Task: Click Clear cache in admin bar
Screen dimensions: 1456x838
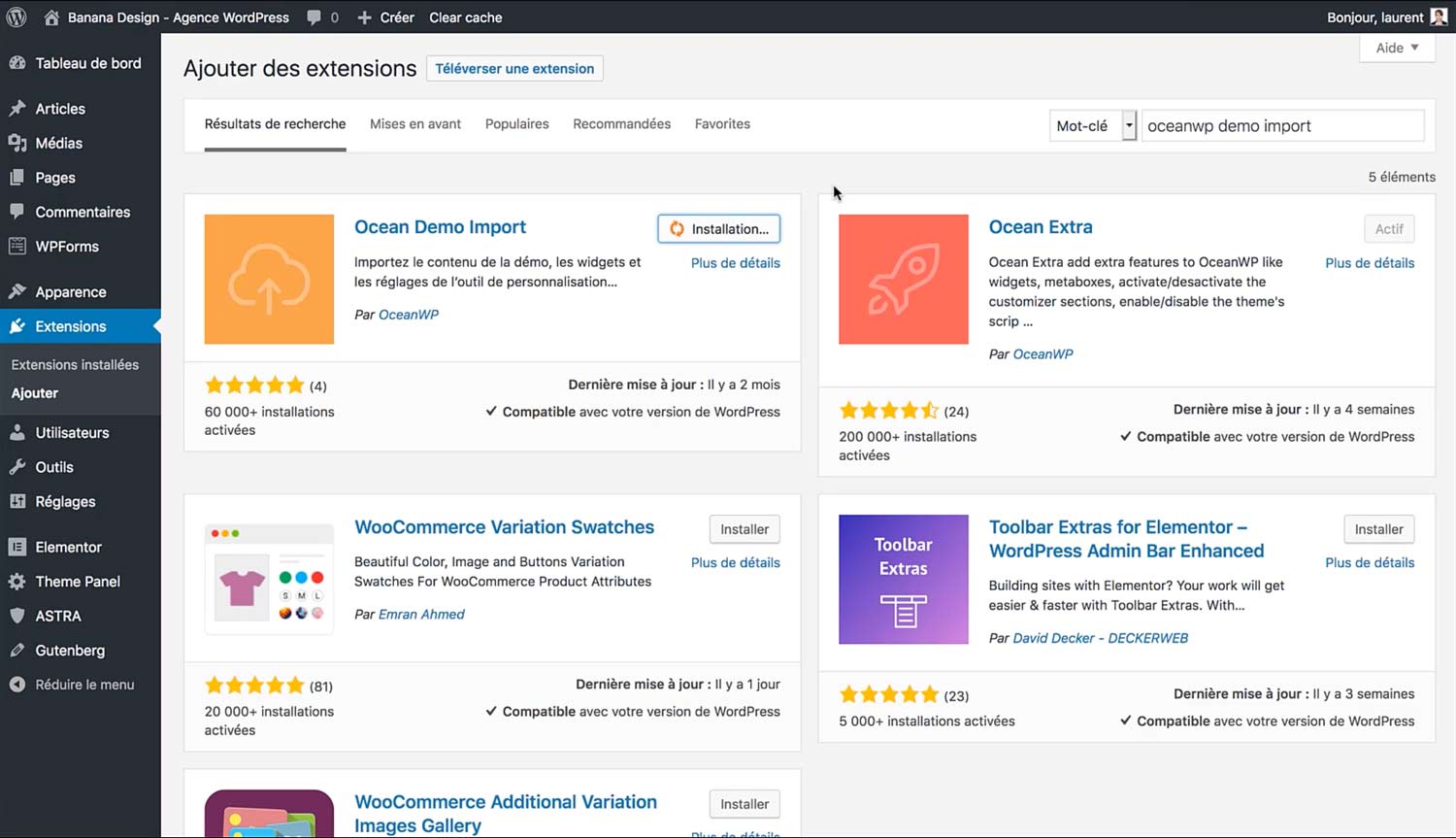Action: (x=466, y=17)
